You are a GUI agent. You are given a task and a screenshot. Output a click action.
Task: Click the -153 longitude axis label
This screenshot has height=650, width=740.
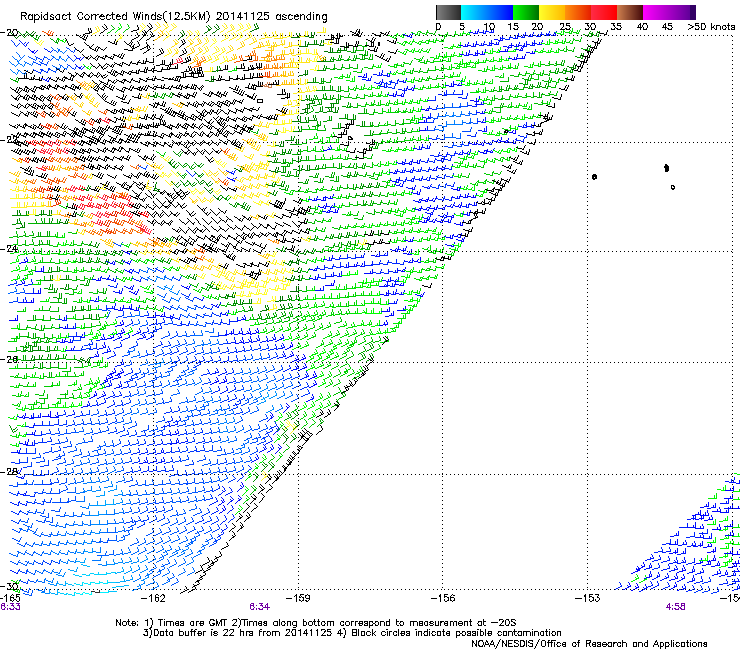587,598
